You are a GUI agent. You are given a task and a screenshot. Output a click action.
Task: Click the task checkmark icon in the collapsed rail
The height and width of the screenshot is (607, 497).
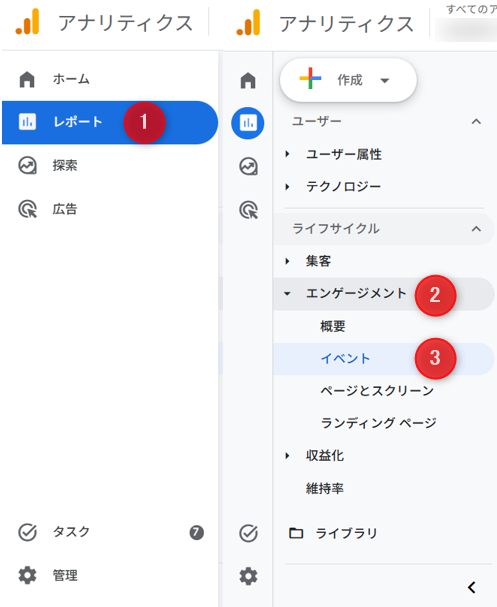(x=248, y=533)
